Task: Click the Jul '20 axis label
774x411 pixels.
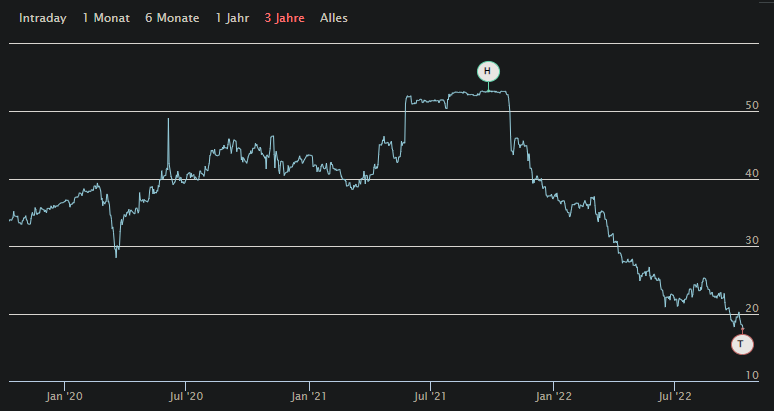Action: [186, 396]
